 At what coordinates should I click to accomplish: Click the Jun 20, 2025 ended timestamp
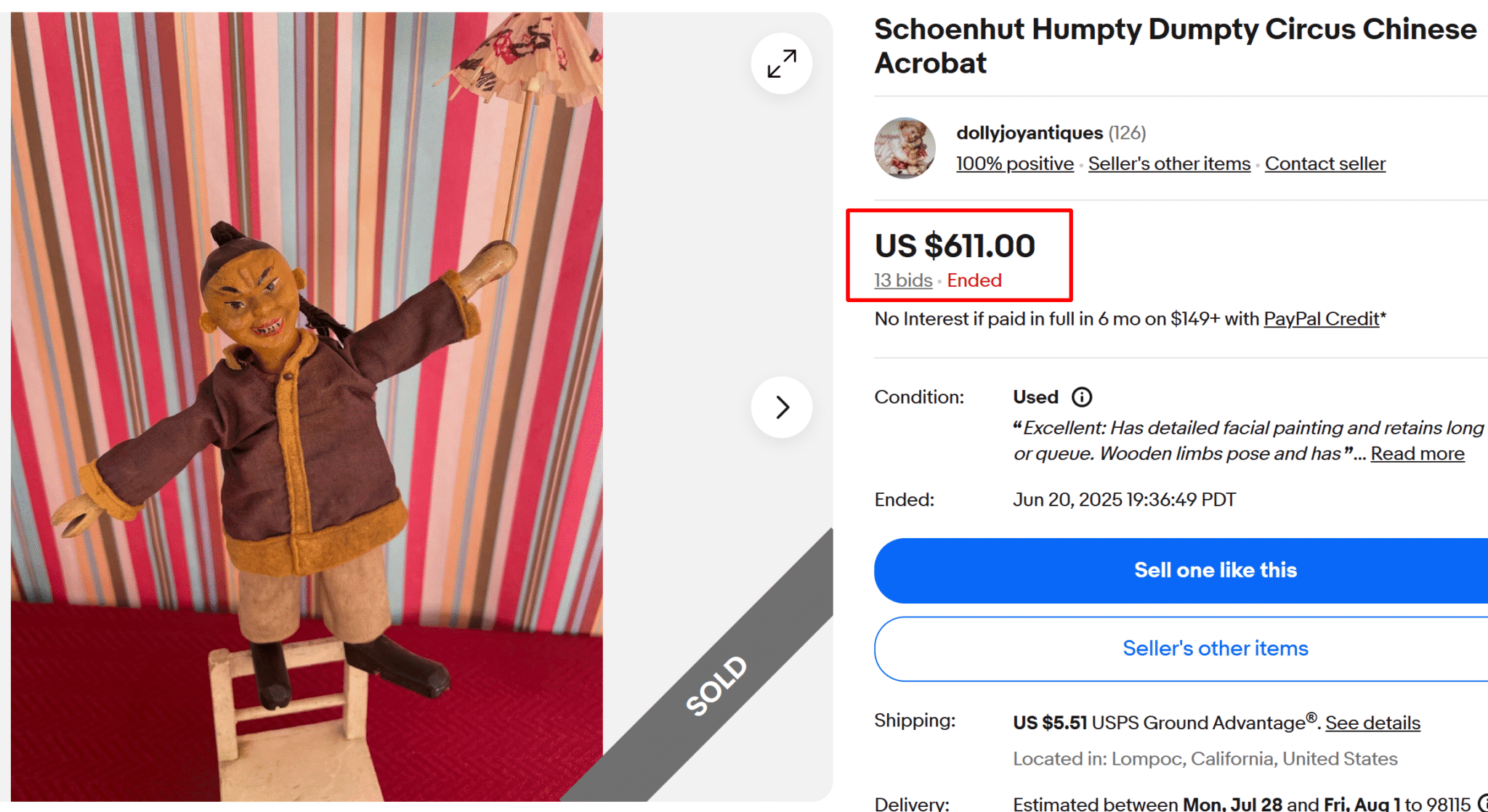[1124, 500]
